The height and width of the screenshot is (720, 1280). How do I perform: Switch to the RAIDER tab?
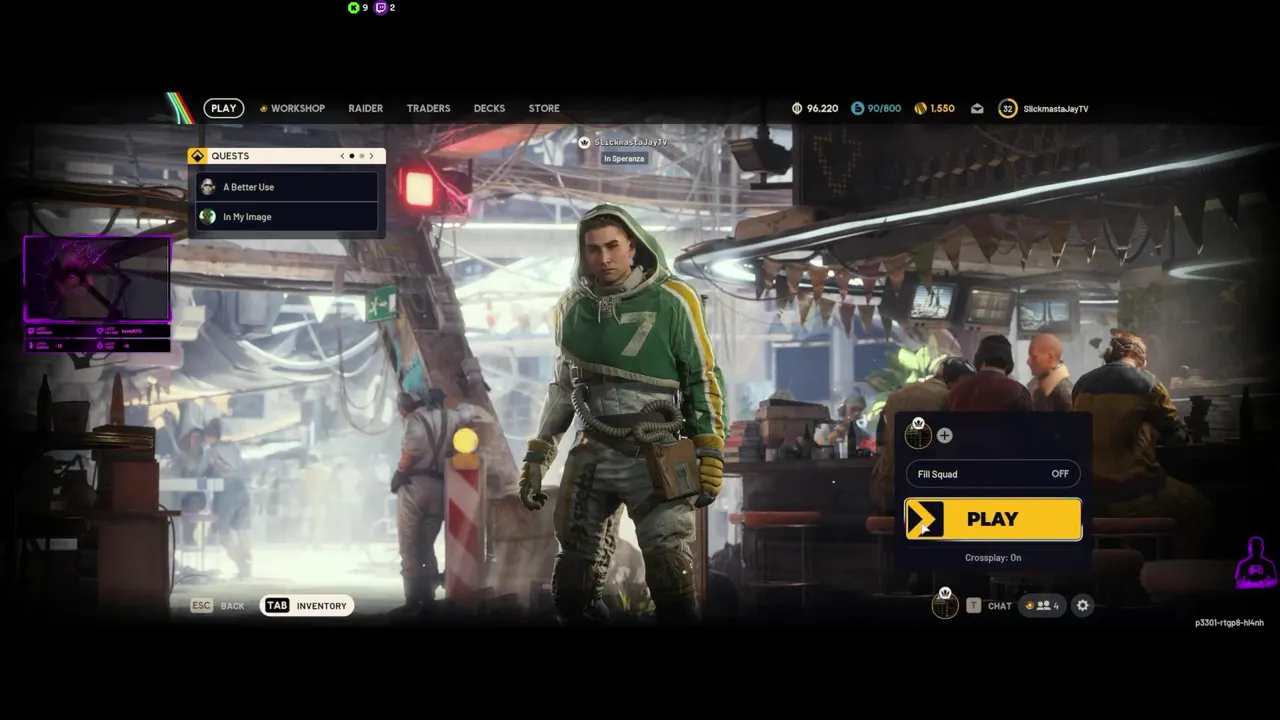tap(366, 108)
